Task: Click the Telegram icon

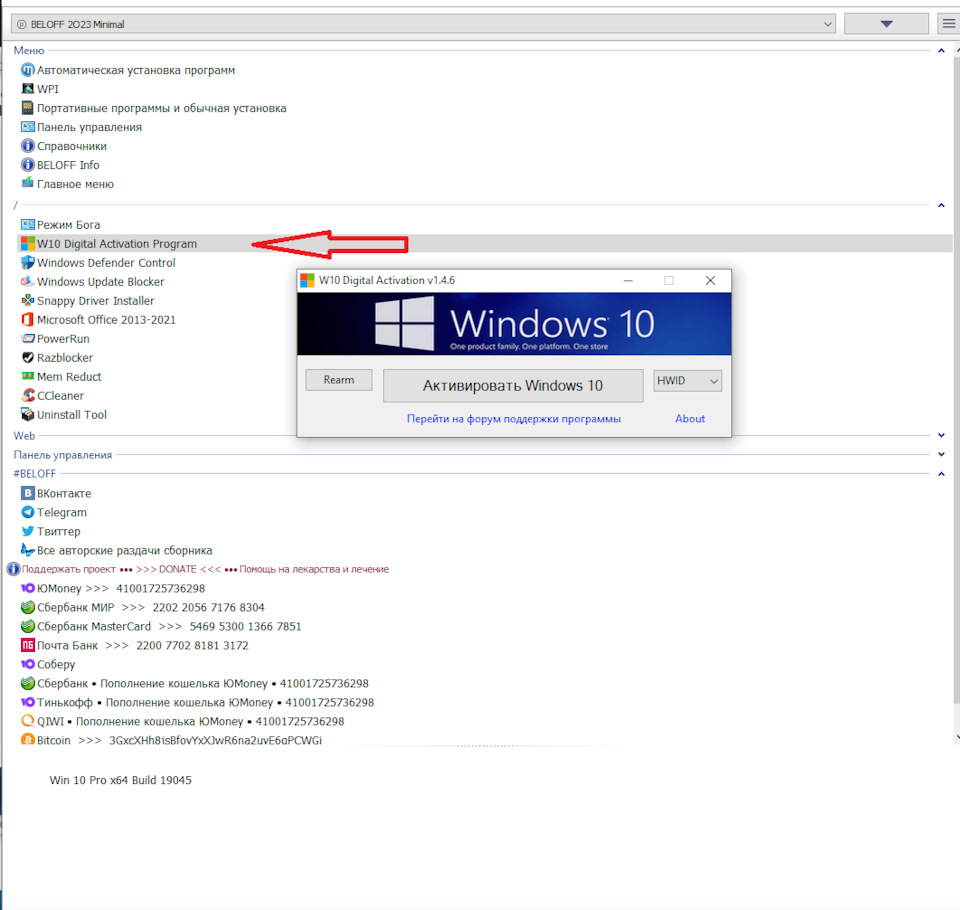Action: [x=28, y=512]
